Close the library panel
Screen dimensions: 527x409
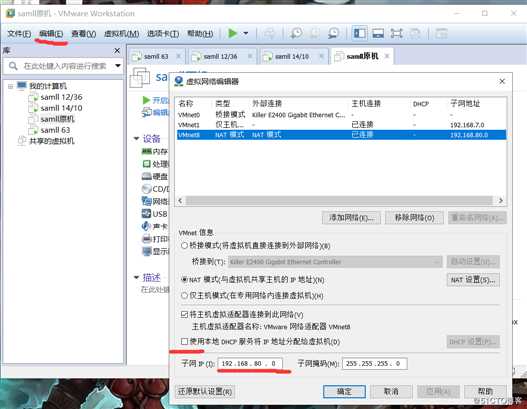point(117,51)
